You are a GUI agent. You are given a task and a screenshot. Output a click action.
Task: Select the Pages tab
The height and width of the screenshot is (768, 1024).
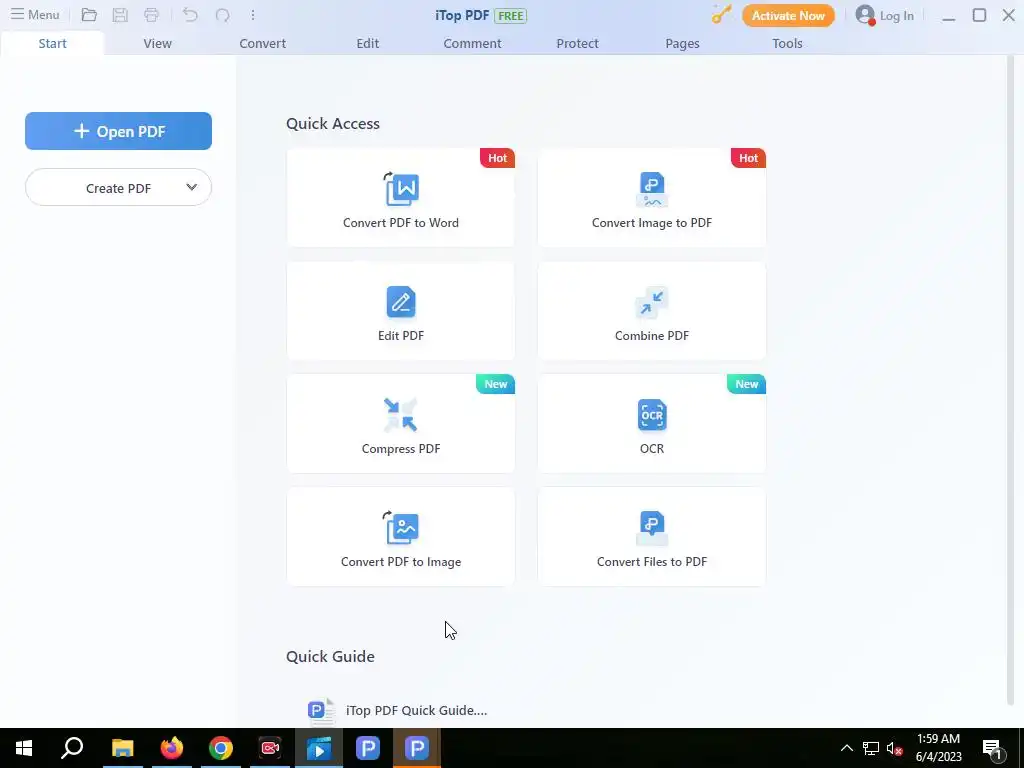pos(682,43)
